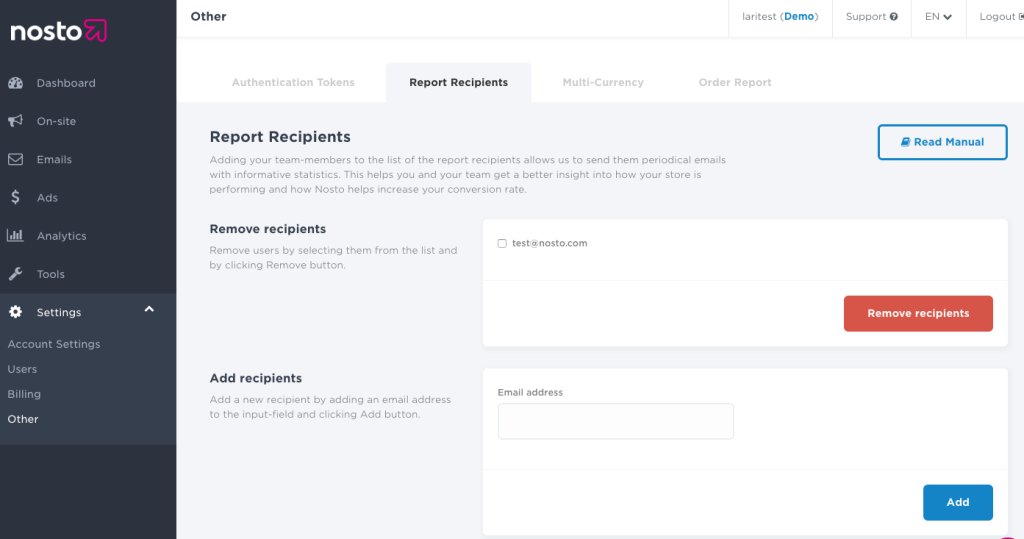The image size is (1024, 539).
Task: Open the Support help menu
Action: (x=871, y=17)
